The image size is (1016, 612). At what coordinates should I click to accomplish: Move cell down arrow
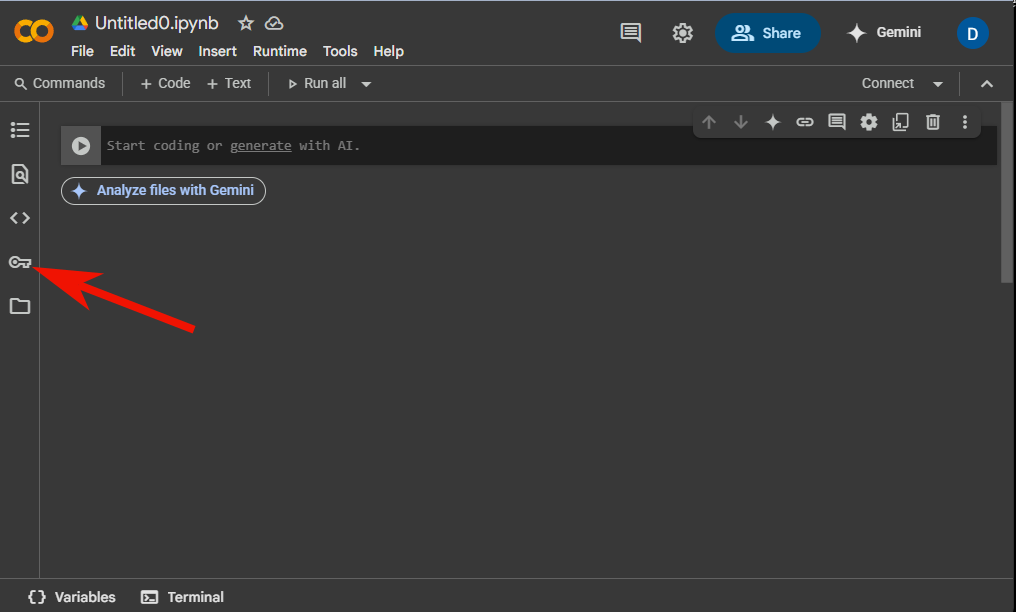[741, 122]
